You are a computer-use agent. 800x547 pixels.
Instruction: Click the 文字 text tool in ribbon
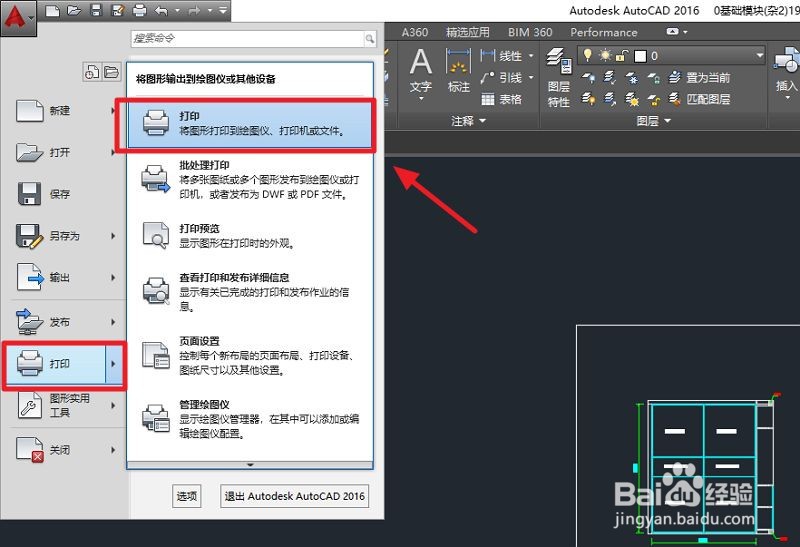[421, 72]
